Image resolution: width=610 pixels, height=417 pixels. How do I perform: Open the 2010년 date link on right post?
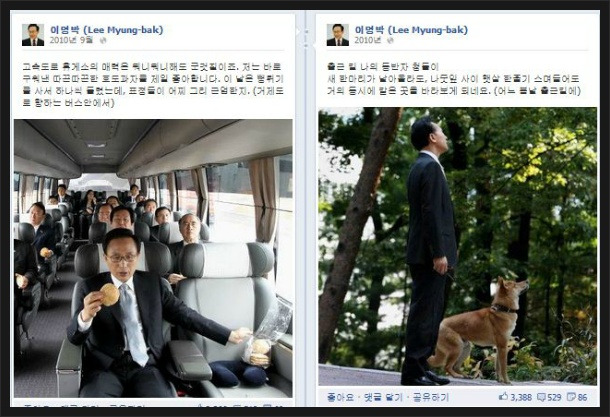[368, 40]
